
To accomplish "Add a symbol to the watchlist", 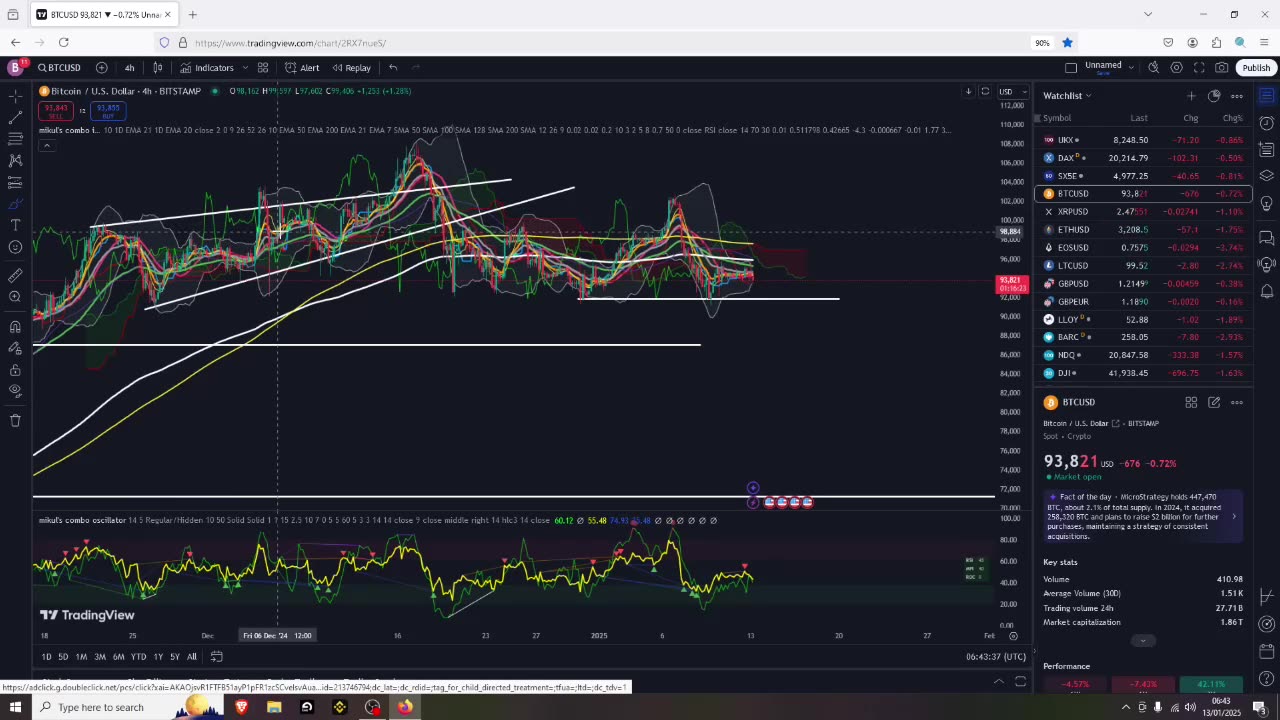I will click(1191, 96).
